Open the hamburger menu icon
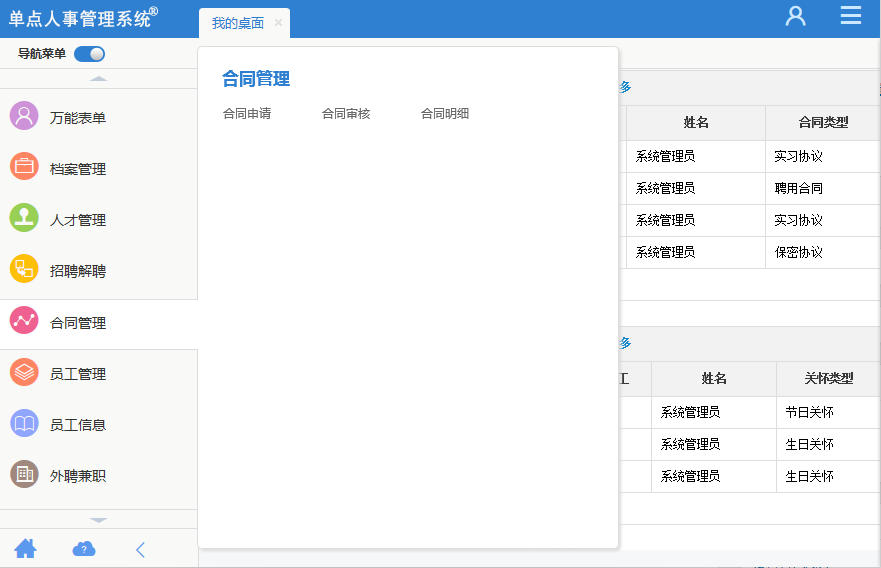 [x=851, y=15]
